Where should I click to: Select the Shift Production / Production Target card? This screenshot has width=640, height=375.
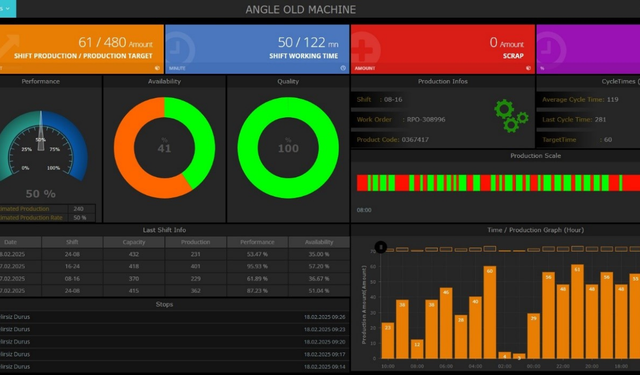(82, 49)
